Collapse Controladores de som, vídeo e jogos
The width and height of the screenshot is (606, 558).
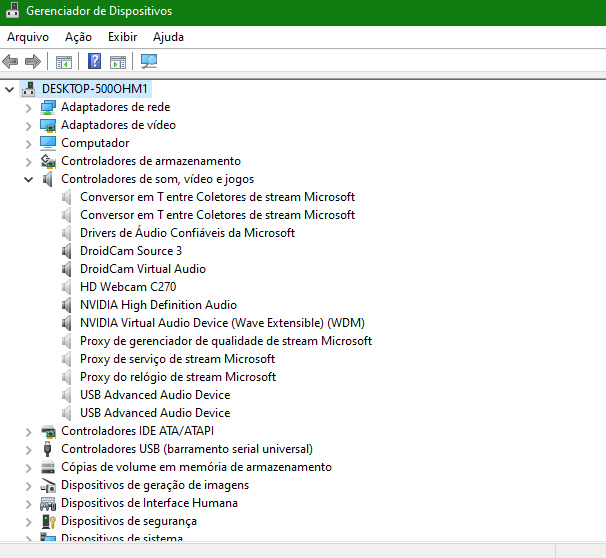click(x=29, y=179)
